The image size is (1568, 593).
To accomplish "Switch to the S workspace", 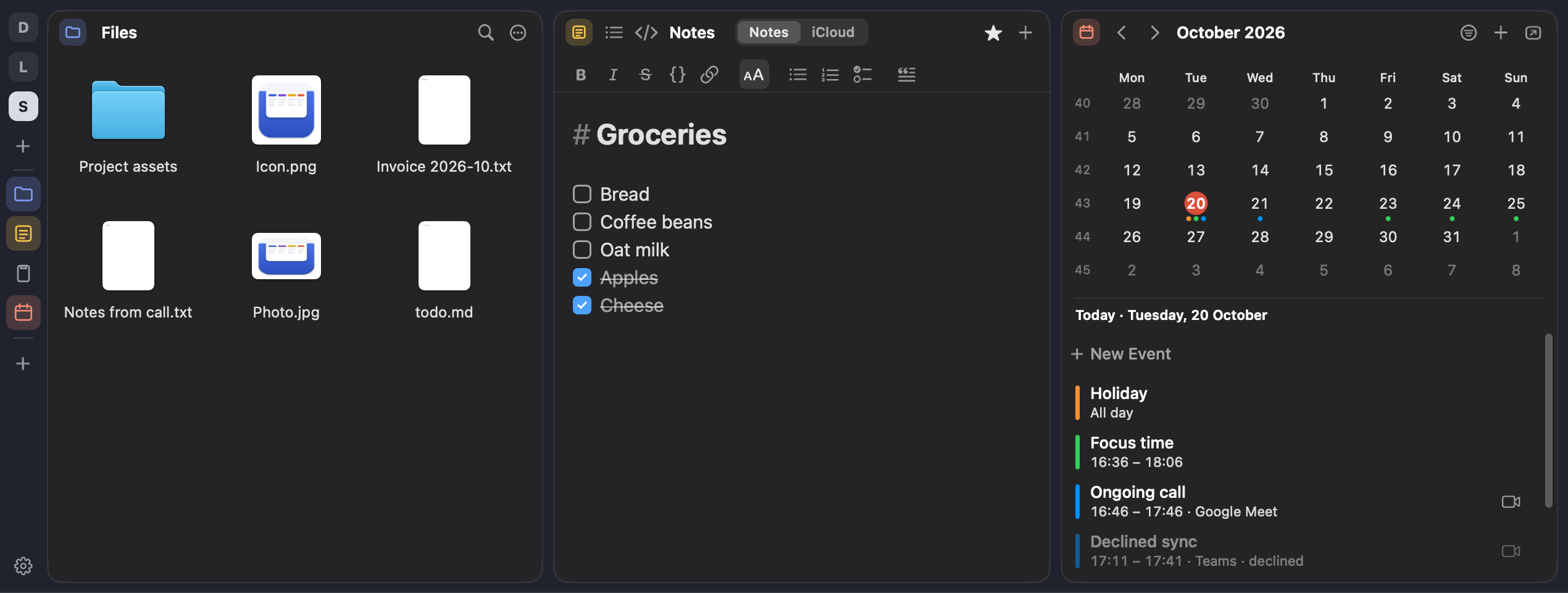I will point(23,106).
